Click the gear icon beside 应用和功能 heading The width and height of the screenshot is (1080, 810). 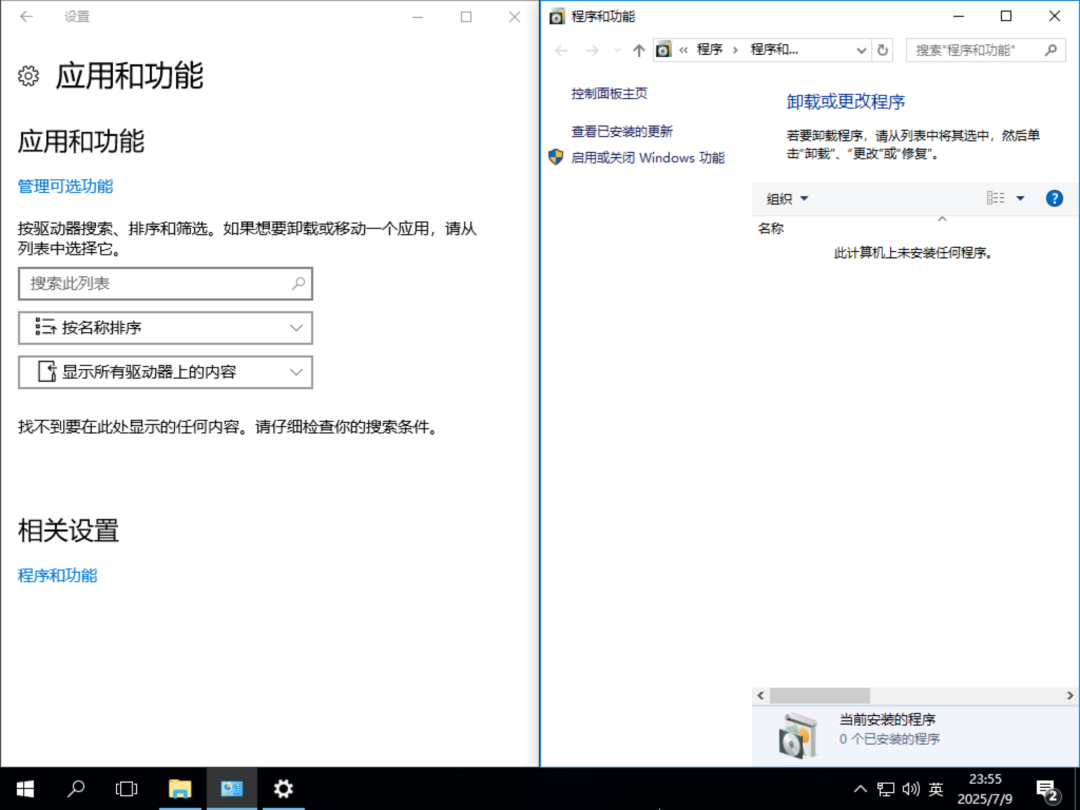tap(29, 76)
